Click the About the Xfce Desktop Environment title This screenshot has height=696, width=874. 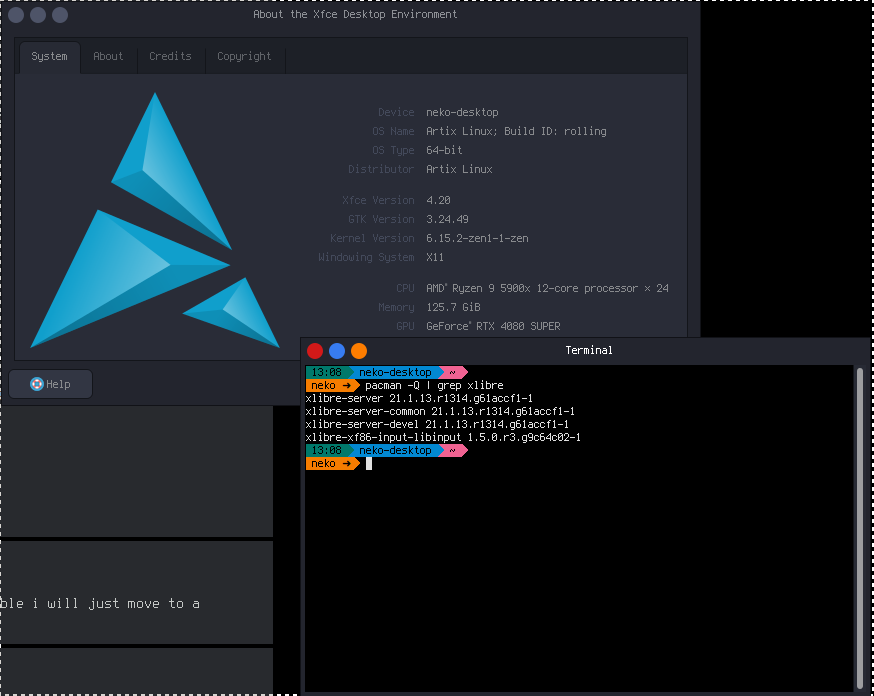(x=355, y=14)
